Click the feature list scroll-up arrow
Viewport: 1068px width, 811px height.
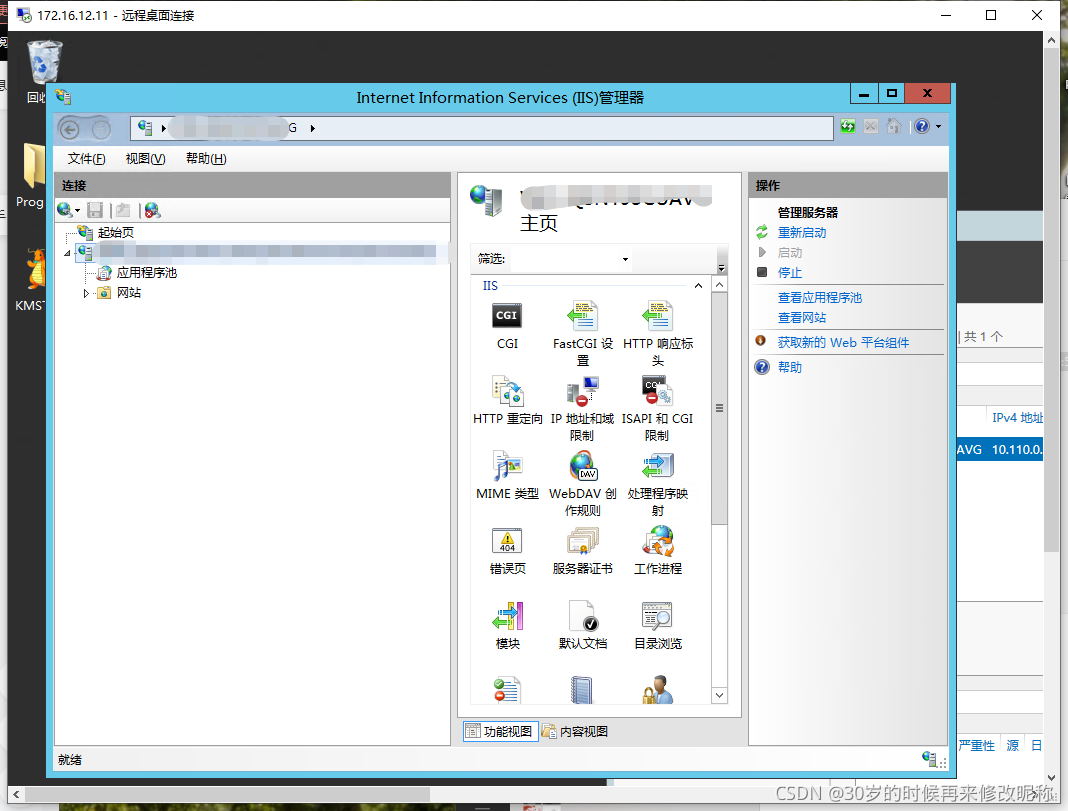click(719, 285)
